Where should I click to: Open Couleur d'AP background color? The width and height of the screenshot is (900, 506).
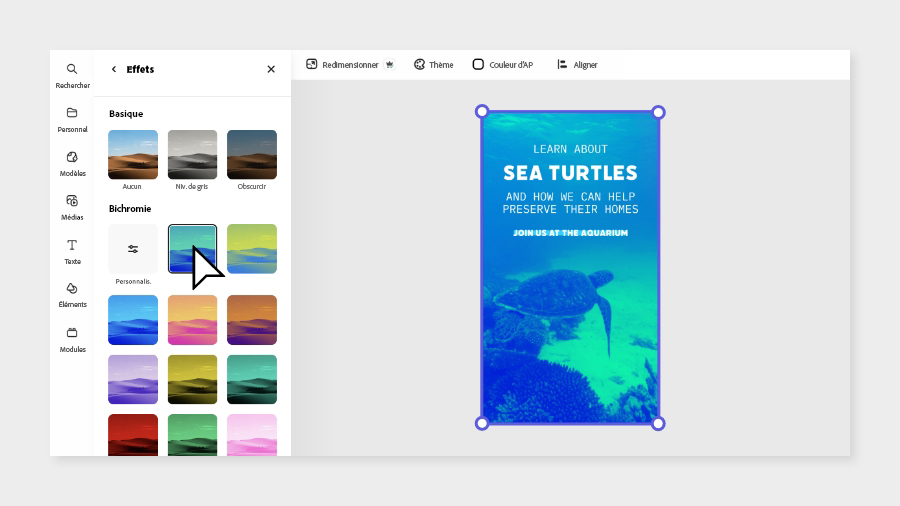tap(503, 64)
